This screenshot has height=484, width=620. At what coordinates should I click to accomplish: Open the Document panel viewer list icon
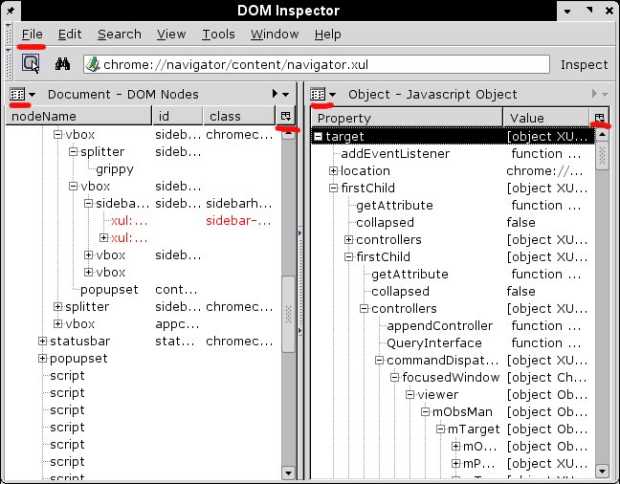tap(17, 95)
